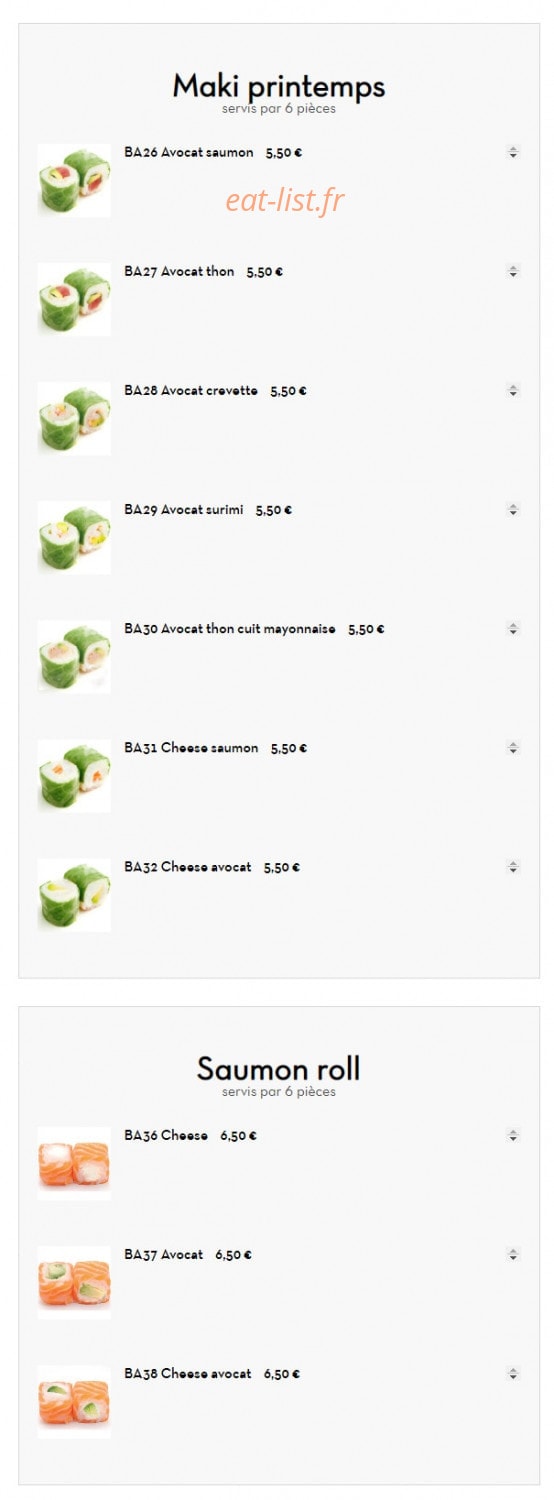Click the BA29 Avocat surimi quantity stepper
The image size is (554, 1500).
[513, 509]
